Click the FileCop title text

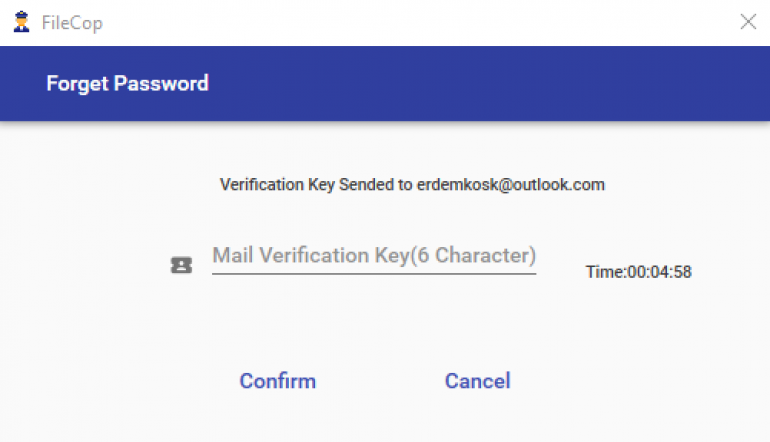72,23
